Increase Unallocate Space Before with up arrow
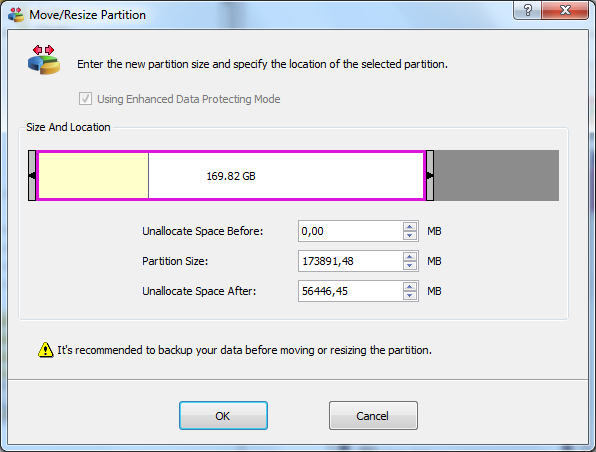This screenshot has width=596, height=452. (409, 227)
